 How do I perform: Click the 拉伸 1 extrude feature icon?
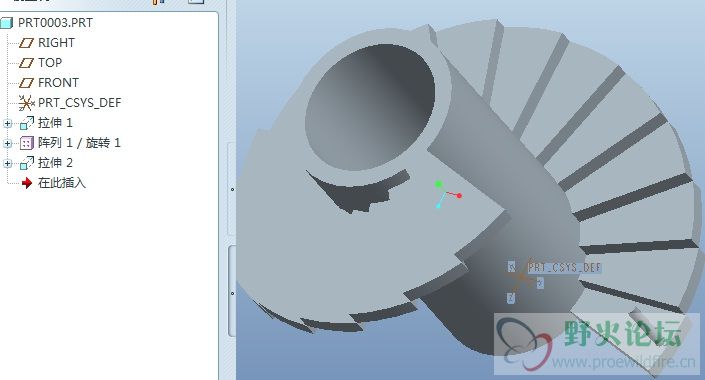pos(27,123)
